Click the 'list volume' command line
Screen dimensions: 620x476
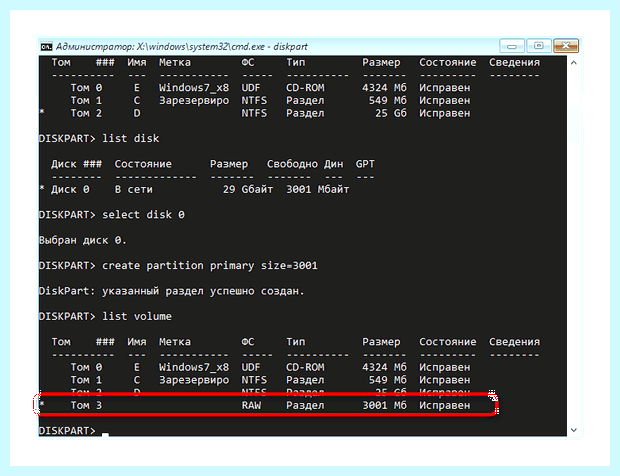click(105, 316)
